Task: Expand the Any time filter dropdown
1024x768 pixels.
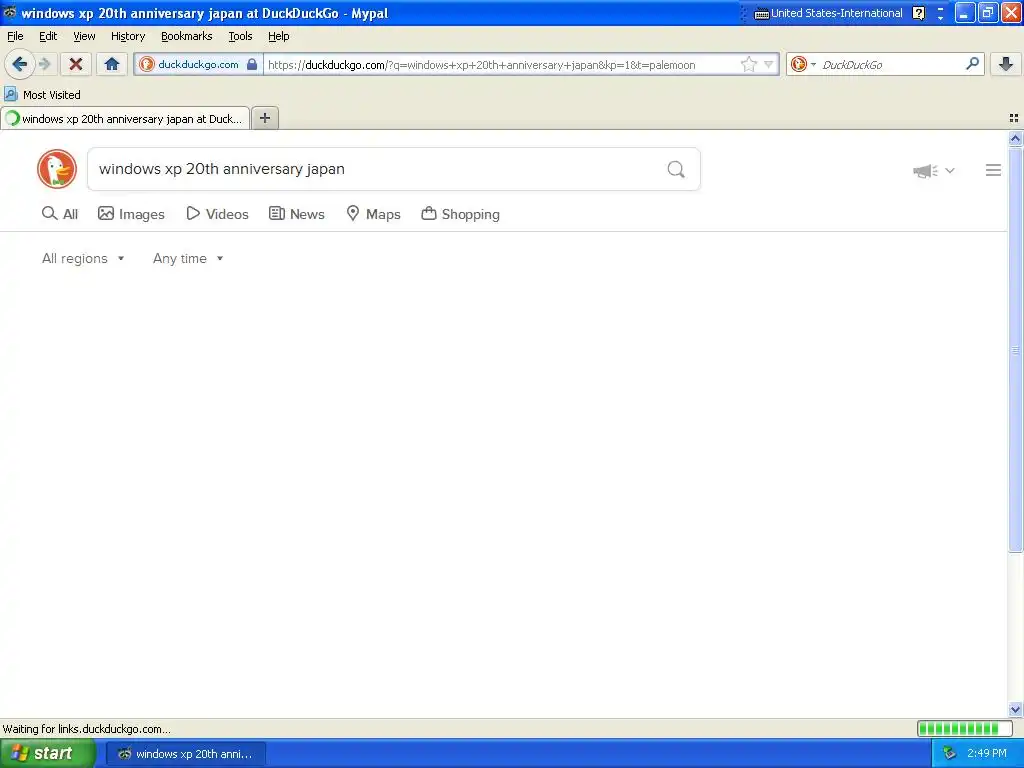Action: coord(188,259)
